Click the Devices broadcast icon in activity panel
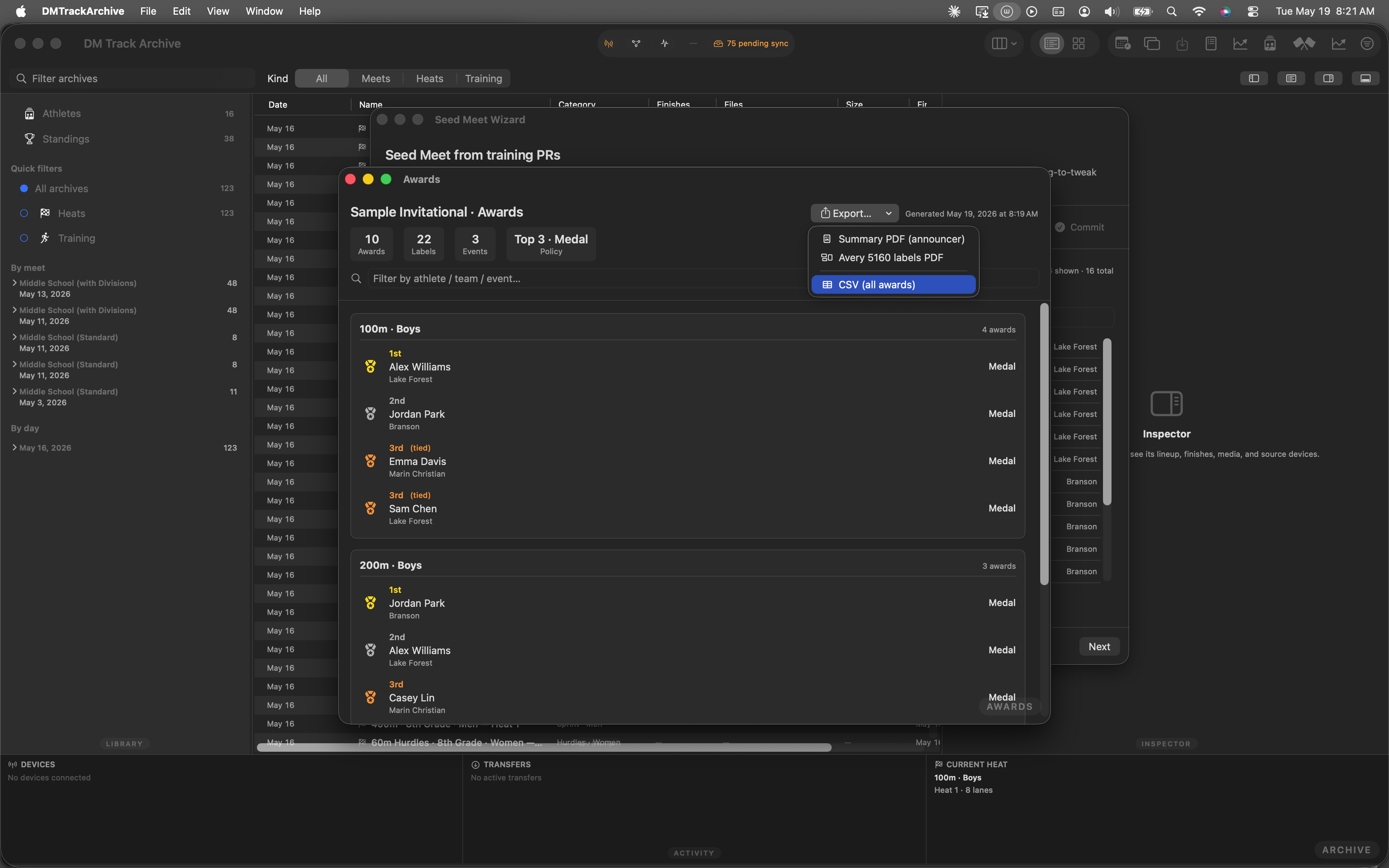 (x=12, y=765)
